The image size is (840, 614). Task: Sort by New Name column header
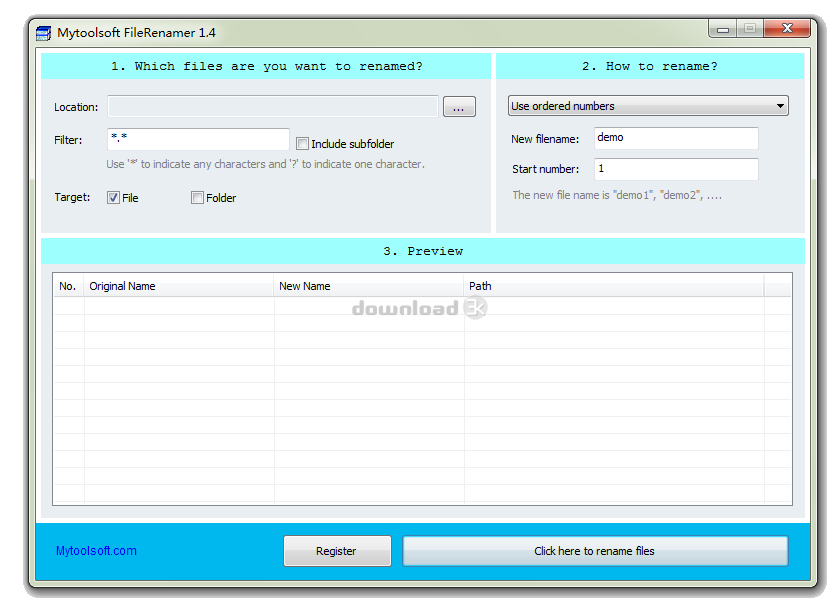pyautogui.click(x=369, y=286)
